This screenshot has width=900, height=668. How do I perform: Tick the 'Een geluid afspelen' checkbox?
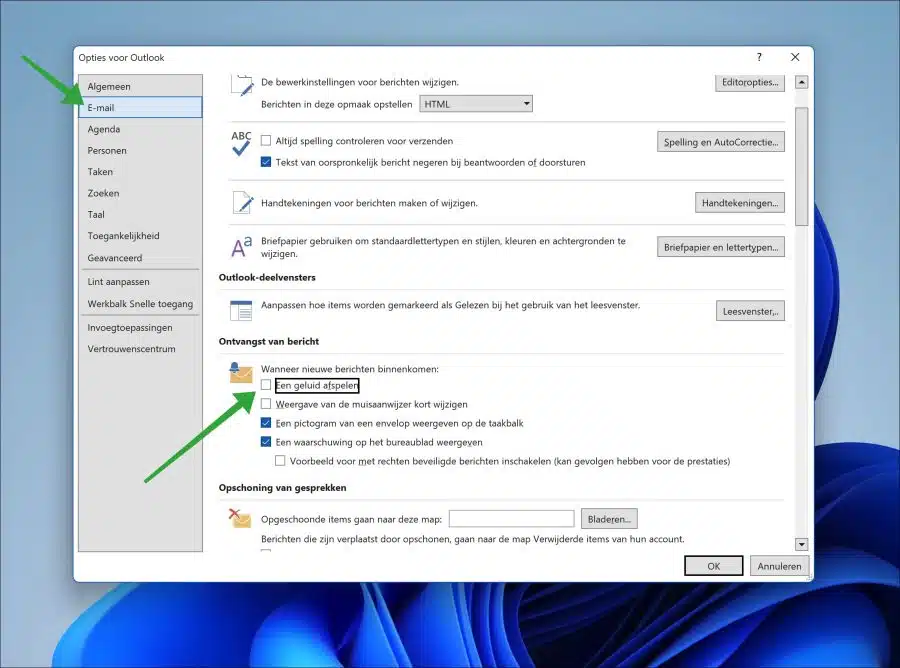click(x=266, y=385)
